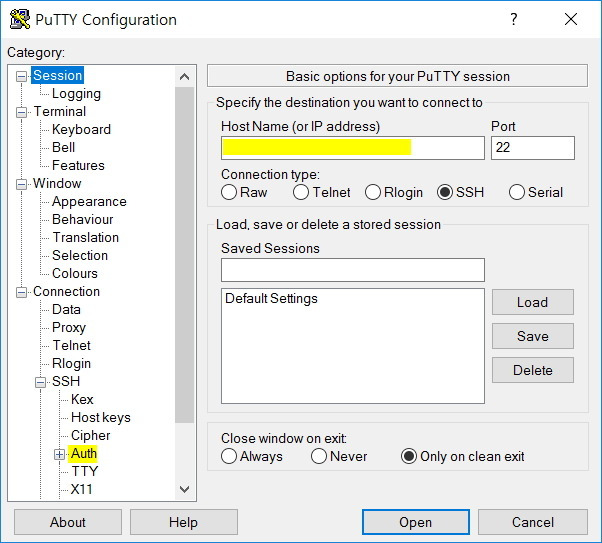The height and width of the screenshot is (543, 602).
Task: Open the Appearance category
Action: 89,202
